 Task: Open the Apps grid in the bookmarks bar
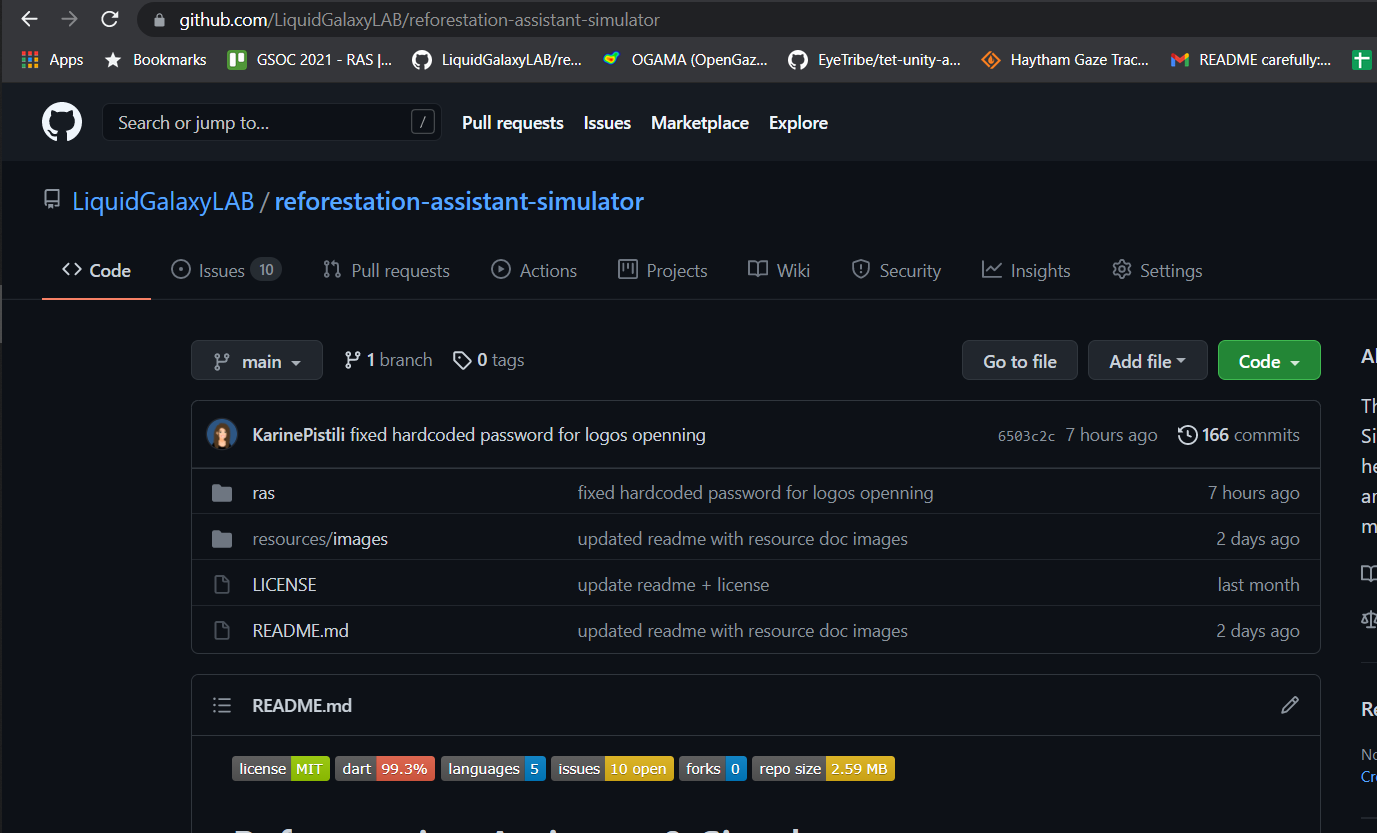coord(28,59)
